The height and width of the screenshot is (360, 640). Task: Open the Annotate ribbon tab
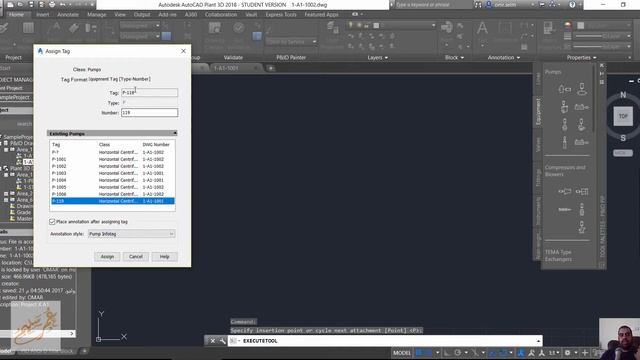68,14
